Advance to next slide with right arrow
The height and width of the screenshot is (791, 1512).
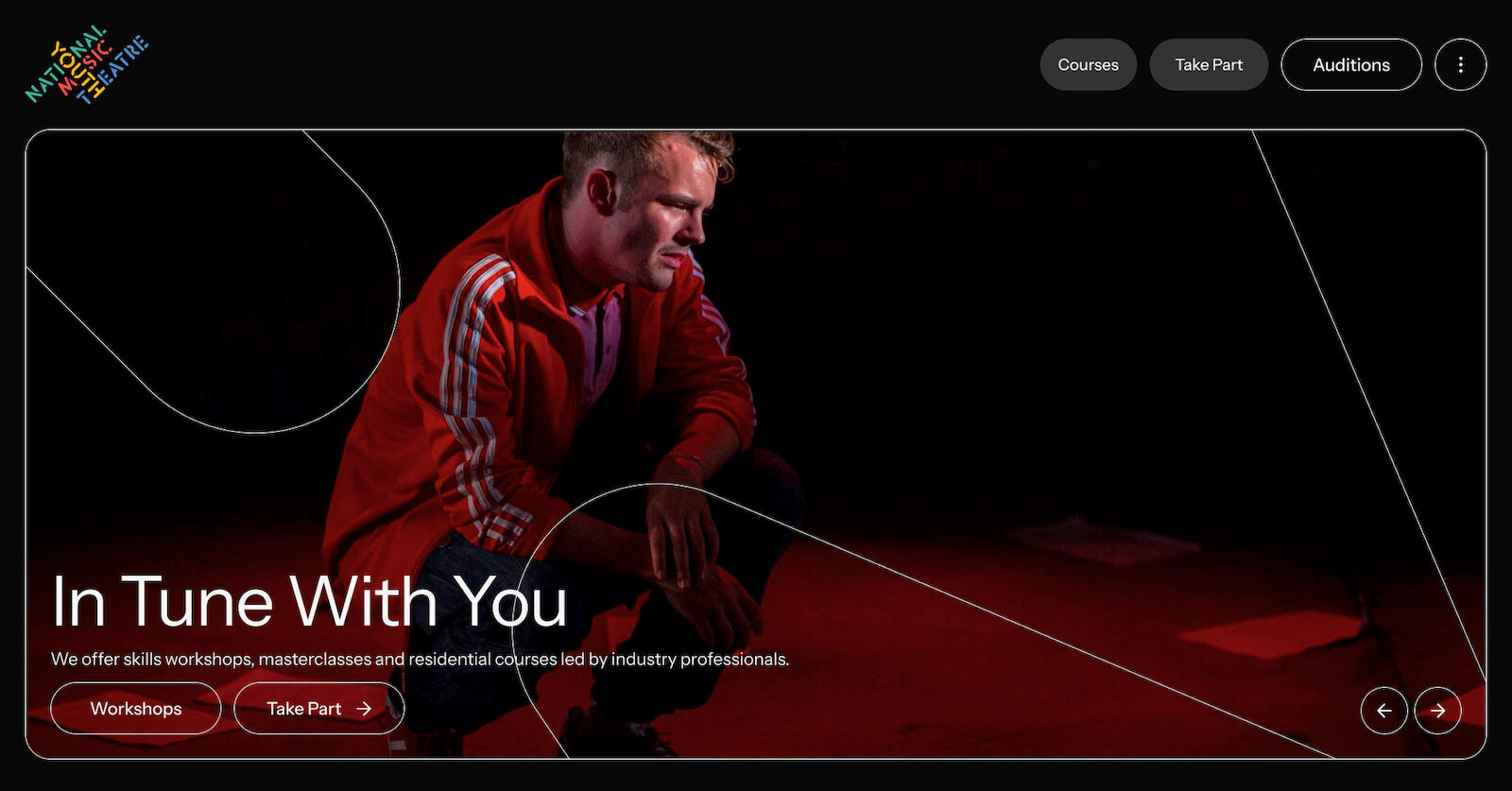point(1437,711)
